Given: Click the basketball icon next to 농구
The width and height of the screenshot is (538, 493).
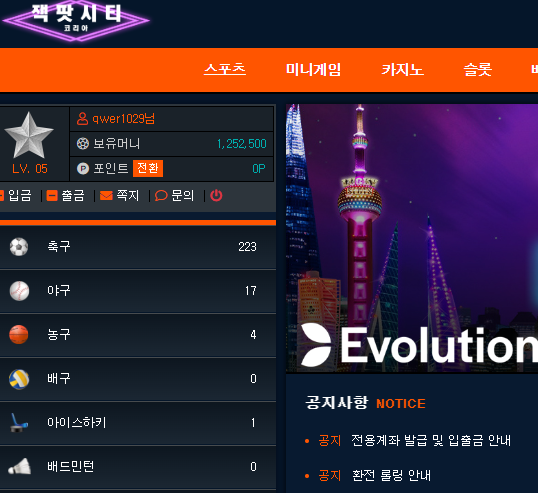Looking at the screenshot, I should (x=19, y=334).
